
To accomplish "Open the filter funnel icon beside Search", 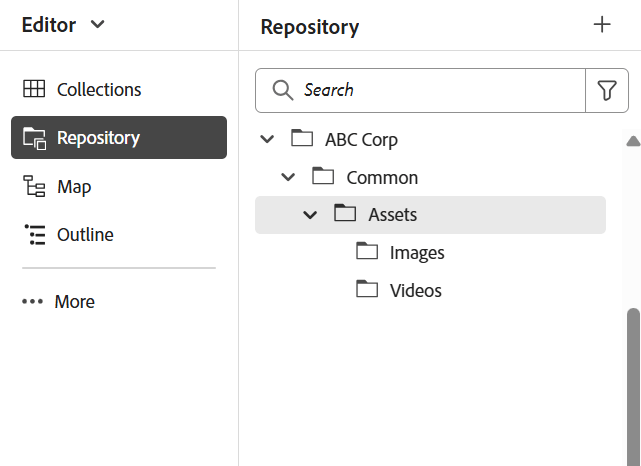I will pos(606,90).
